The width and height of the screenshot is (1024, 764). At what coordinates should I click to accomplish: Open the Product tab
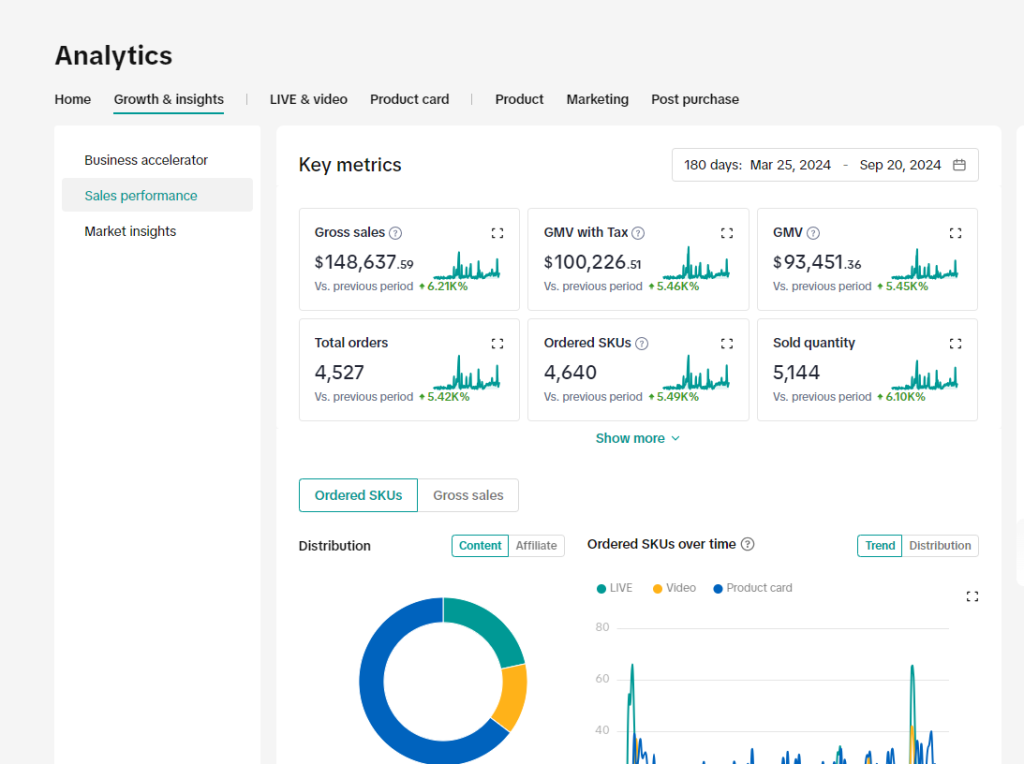519,99
